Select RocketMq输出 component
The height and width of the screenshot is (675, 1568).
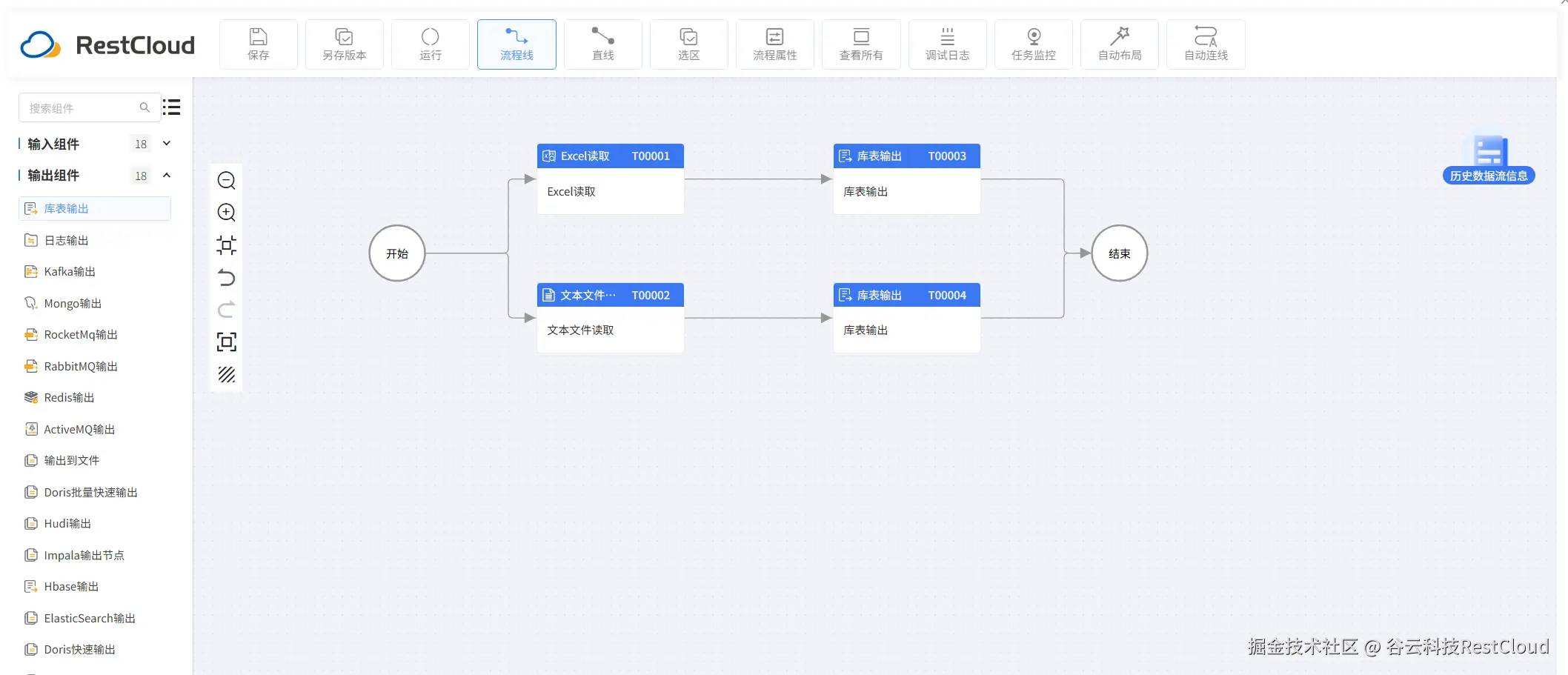tap(95, 334)
